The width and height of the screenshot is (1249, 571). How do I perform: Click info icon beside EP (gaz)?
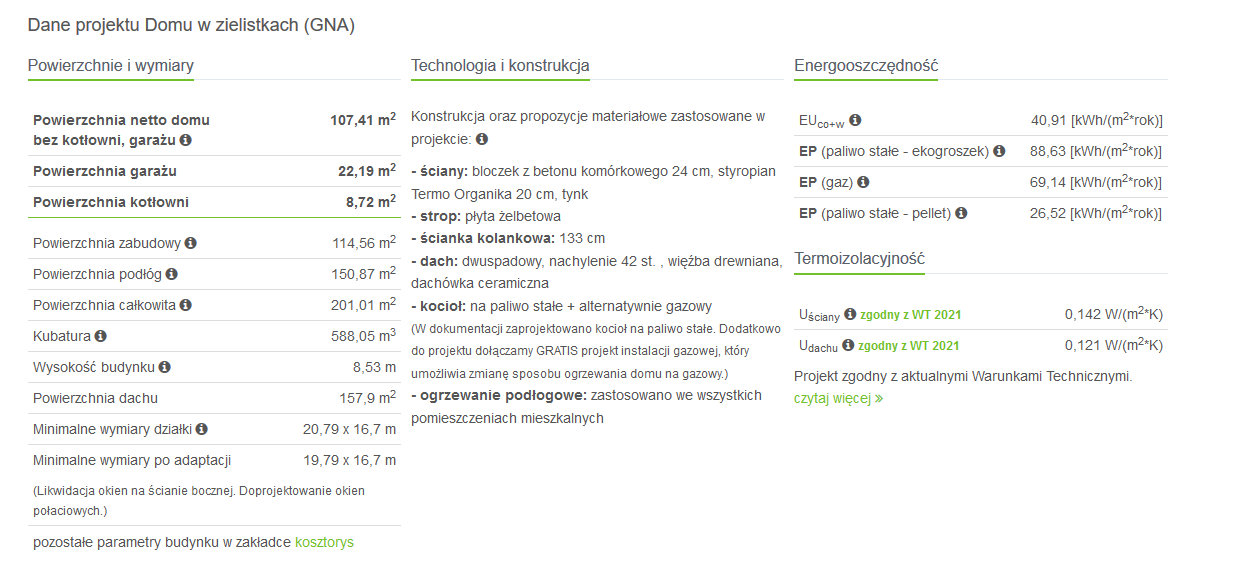[863, 182]
